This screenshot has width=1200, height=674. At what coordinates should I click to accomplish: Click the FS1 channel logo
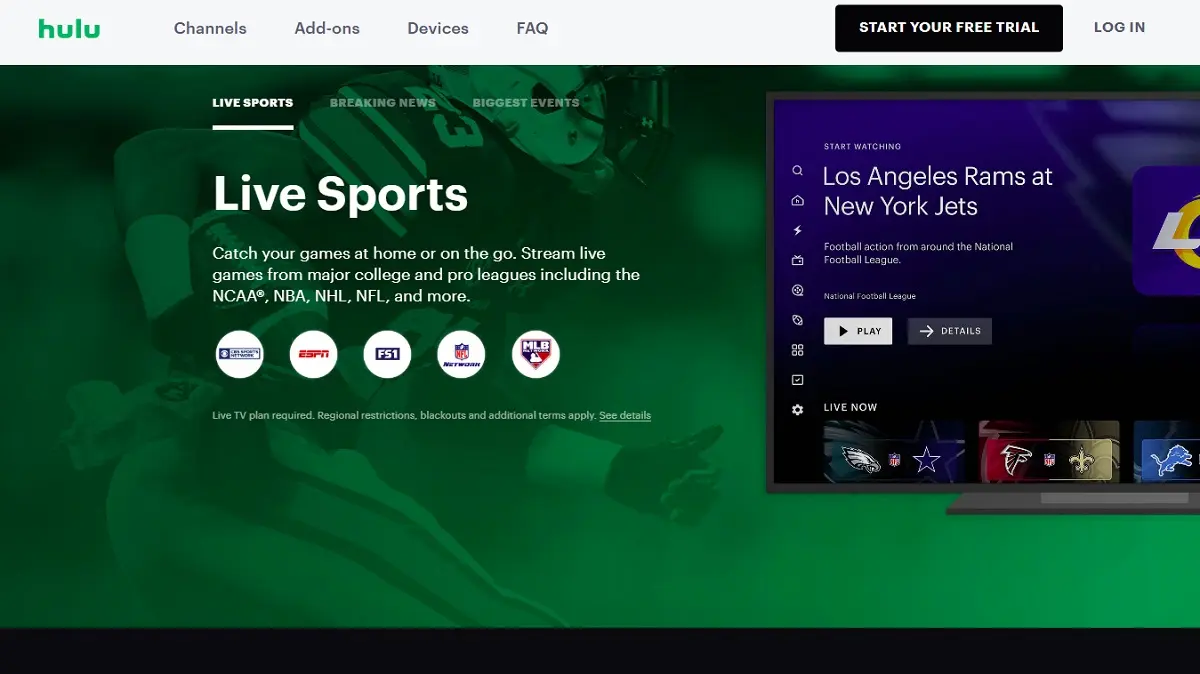pos(387,354)
